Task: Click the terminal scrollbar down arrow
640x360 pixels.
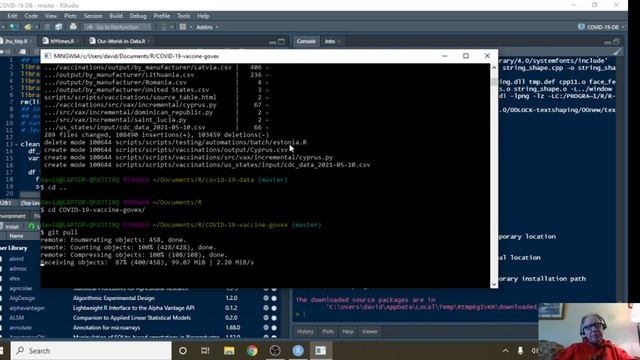Action: (x=494, y=284)
